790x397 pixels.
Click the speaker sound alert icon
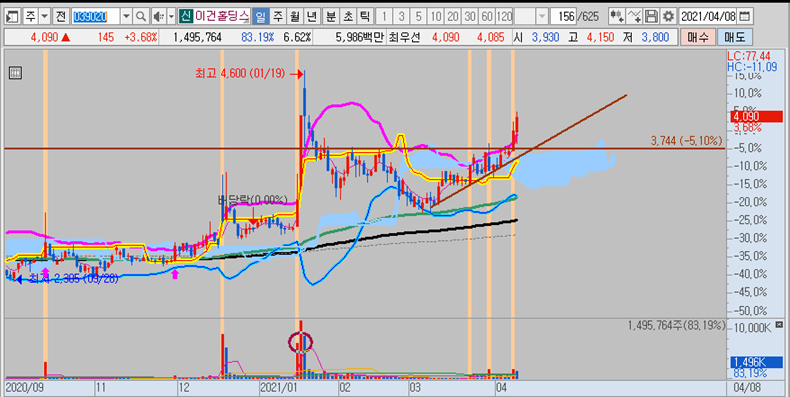click(x=159, y=17)
